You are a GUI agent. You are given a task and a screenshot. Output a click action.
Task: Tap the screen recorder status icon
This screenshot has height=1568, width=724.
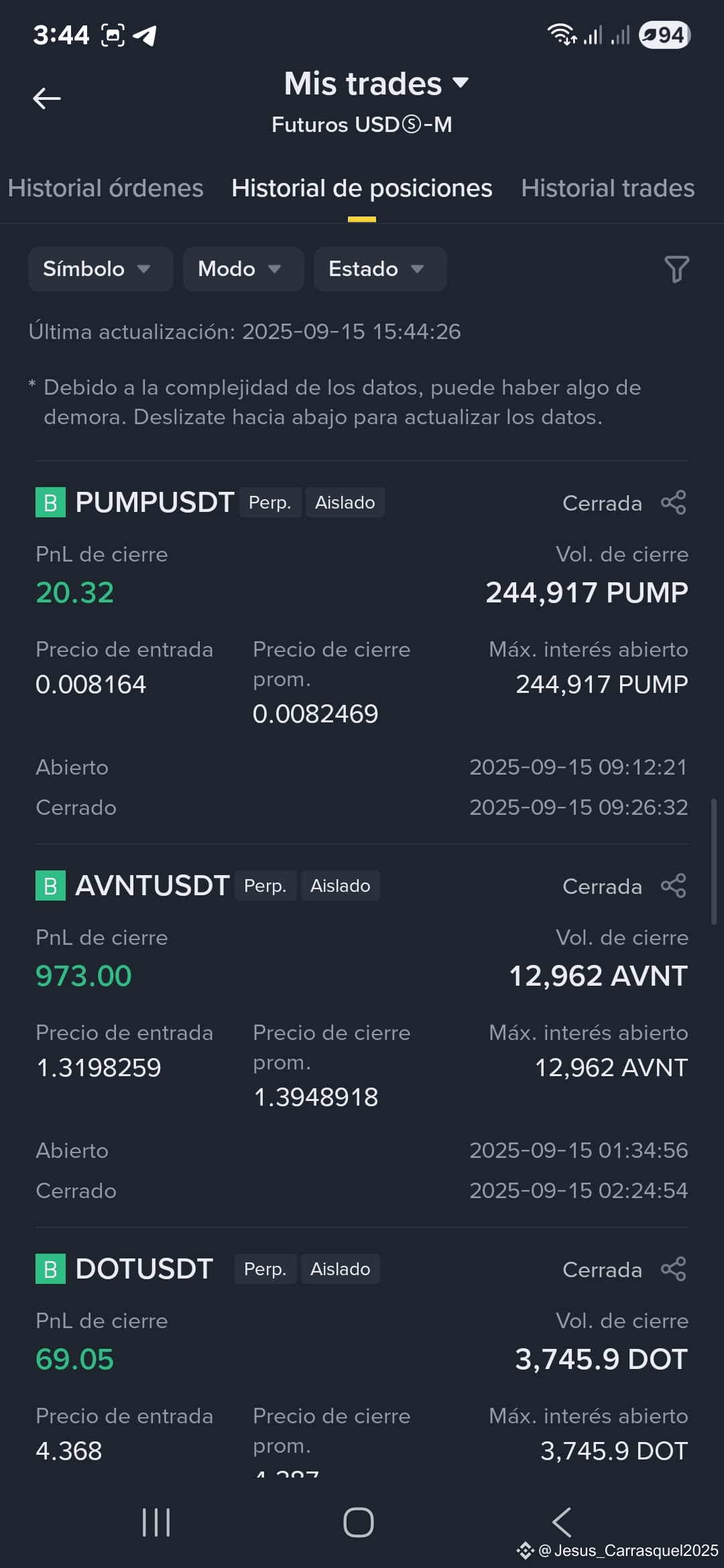(113, 35)
